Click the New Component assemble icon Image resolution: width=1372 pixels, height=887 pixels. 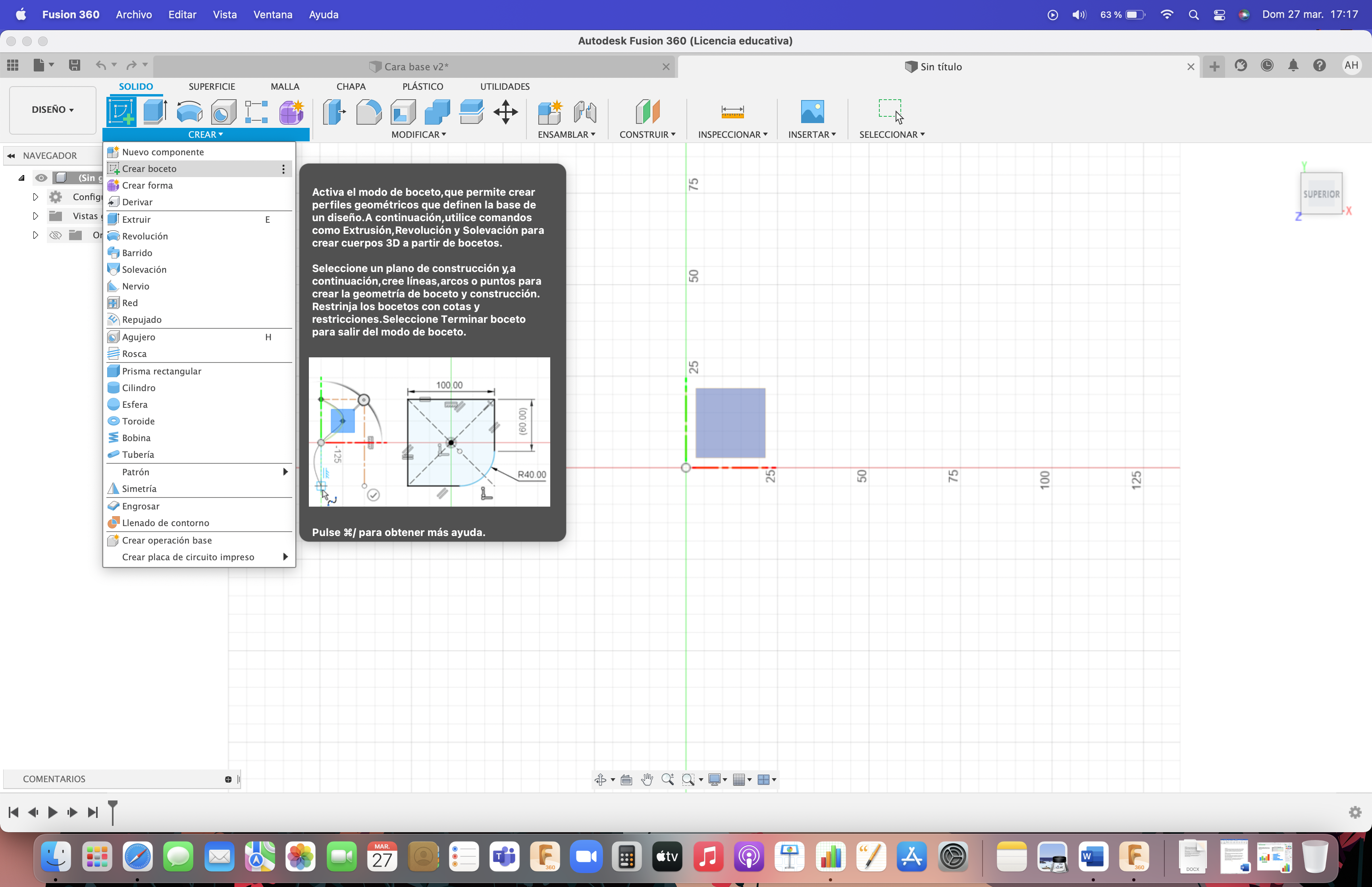(550, 111)
